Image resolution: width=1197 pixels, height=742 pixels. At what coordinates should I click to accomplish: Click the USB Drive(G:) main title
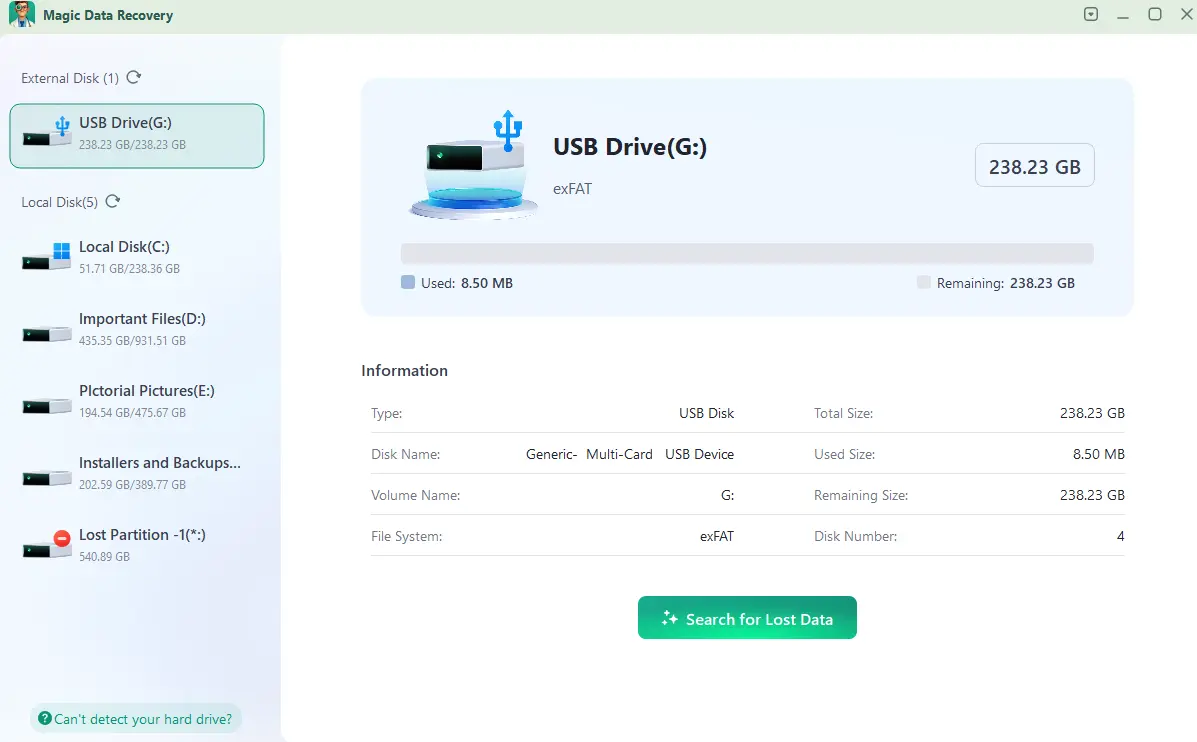tap(630, 147)
